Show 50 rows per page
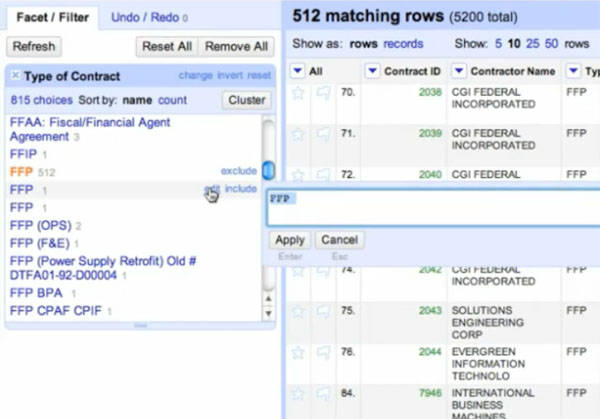The image size is (600, 419). [551, 44]
